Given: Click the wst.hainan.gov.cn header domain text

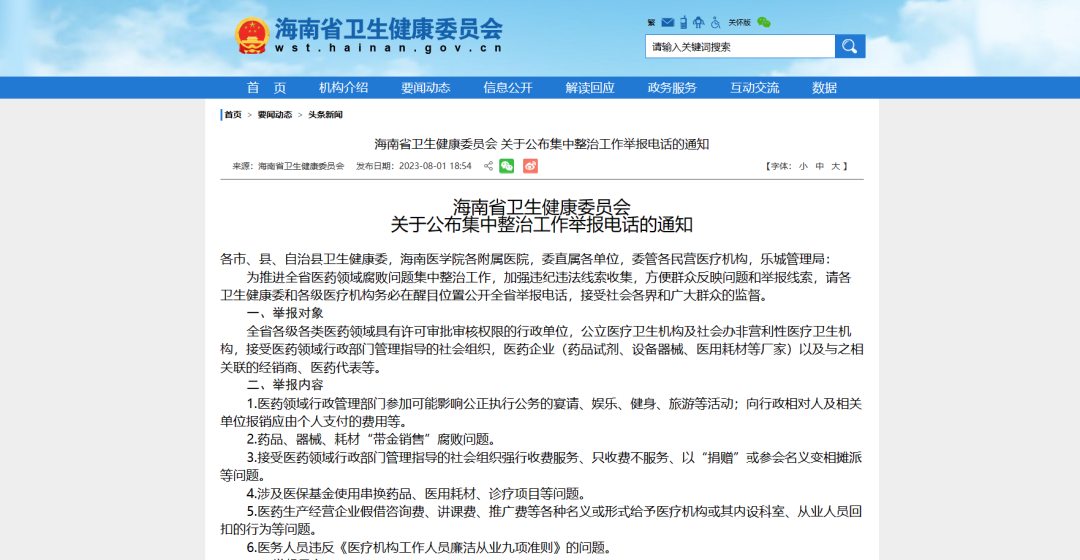Looking at the screenshot, I should point(389,48).
